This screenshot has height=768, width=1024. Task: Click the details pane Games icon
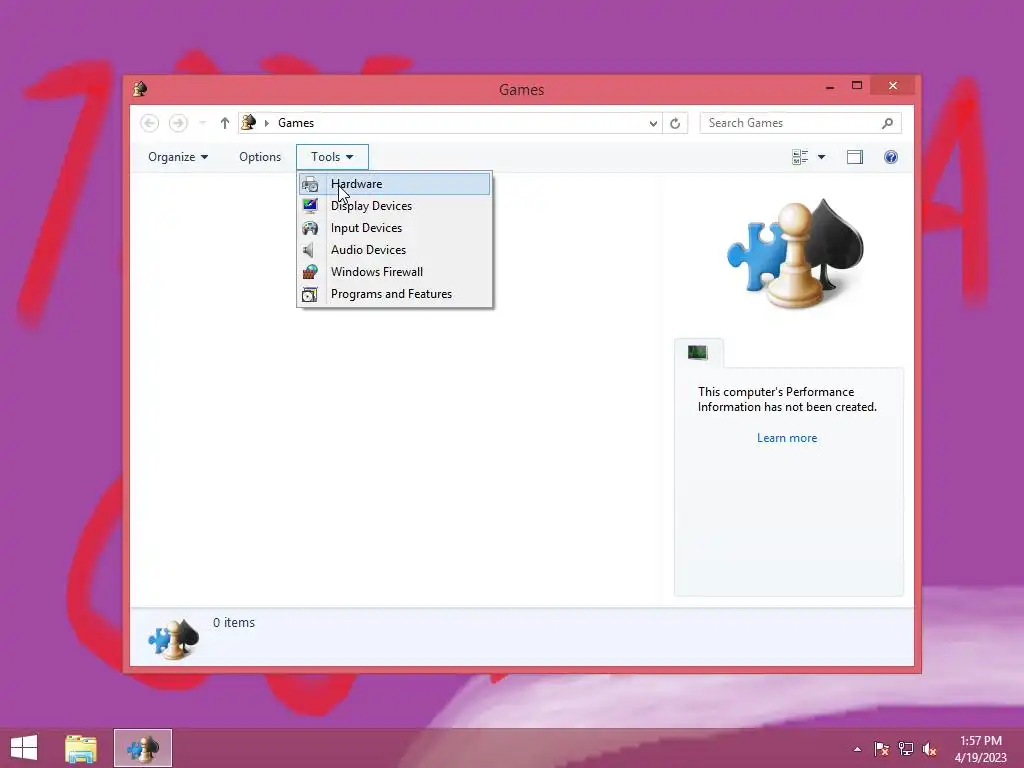point(173,638)
